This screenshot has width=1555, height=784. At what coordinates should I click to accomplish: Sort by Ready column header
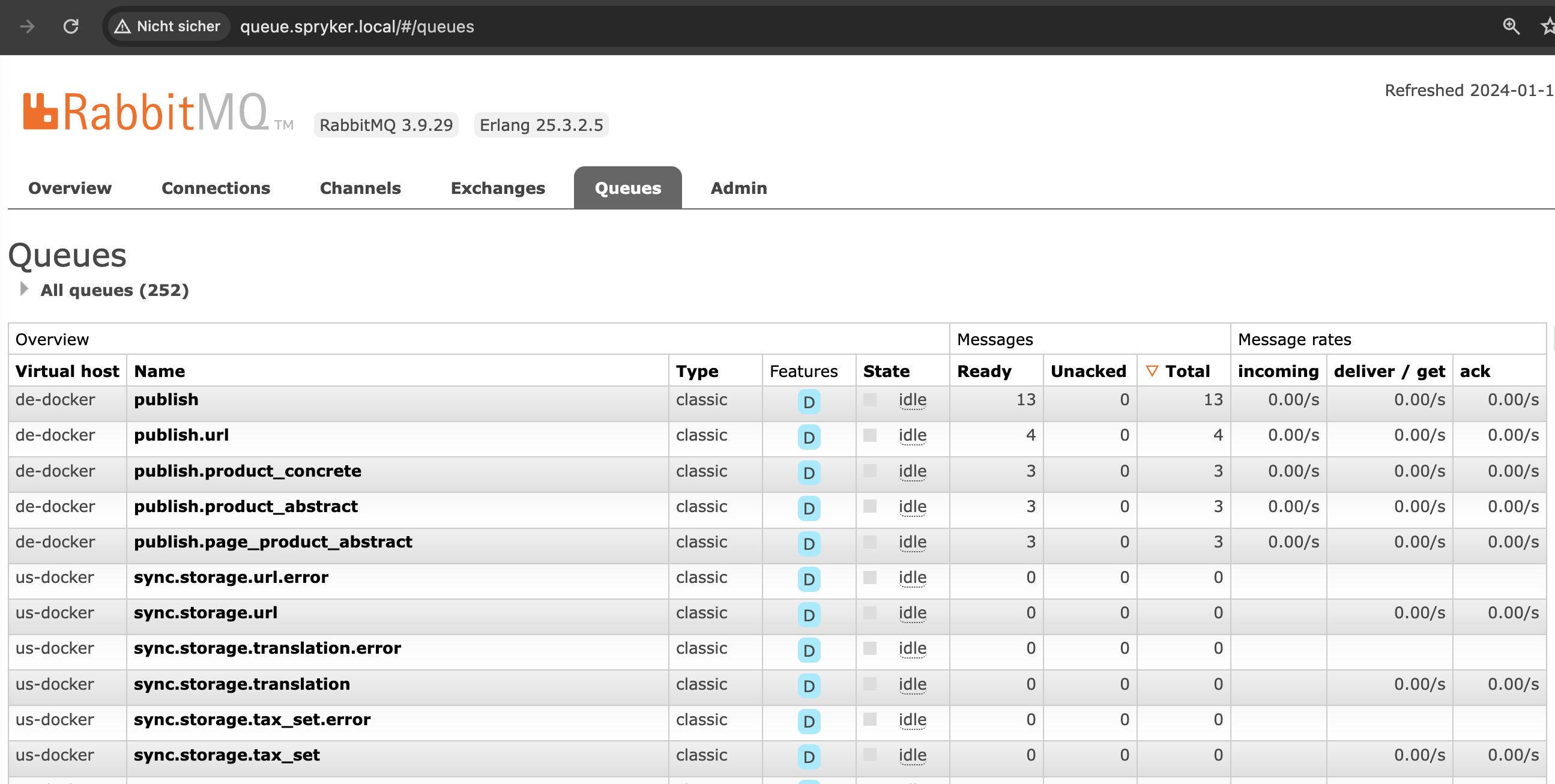984,372
